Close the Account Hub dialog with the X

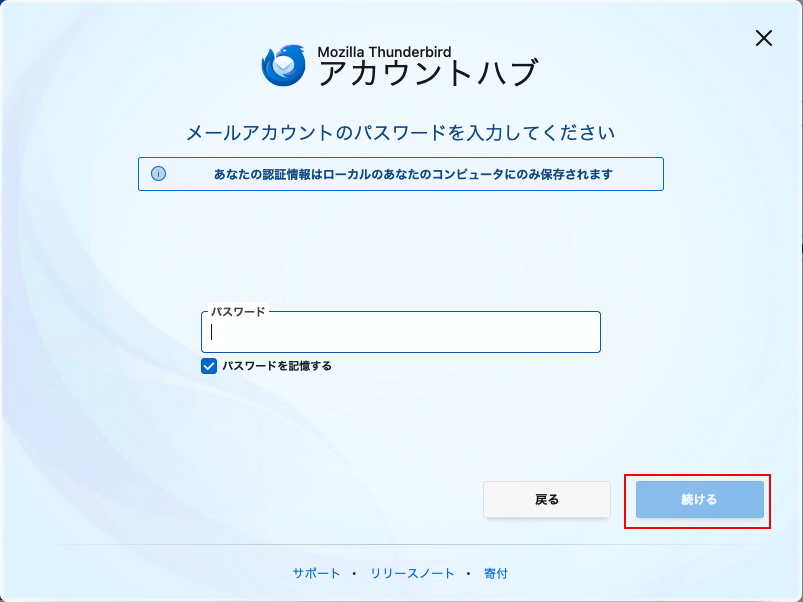pos(764,38)
